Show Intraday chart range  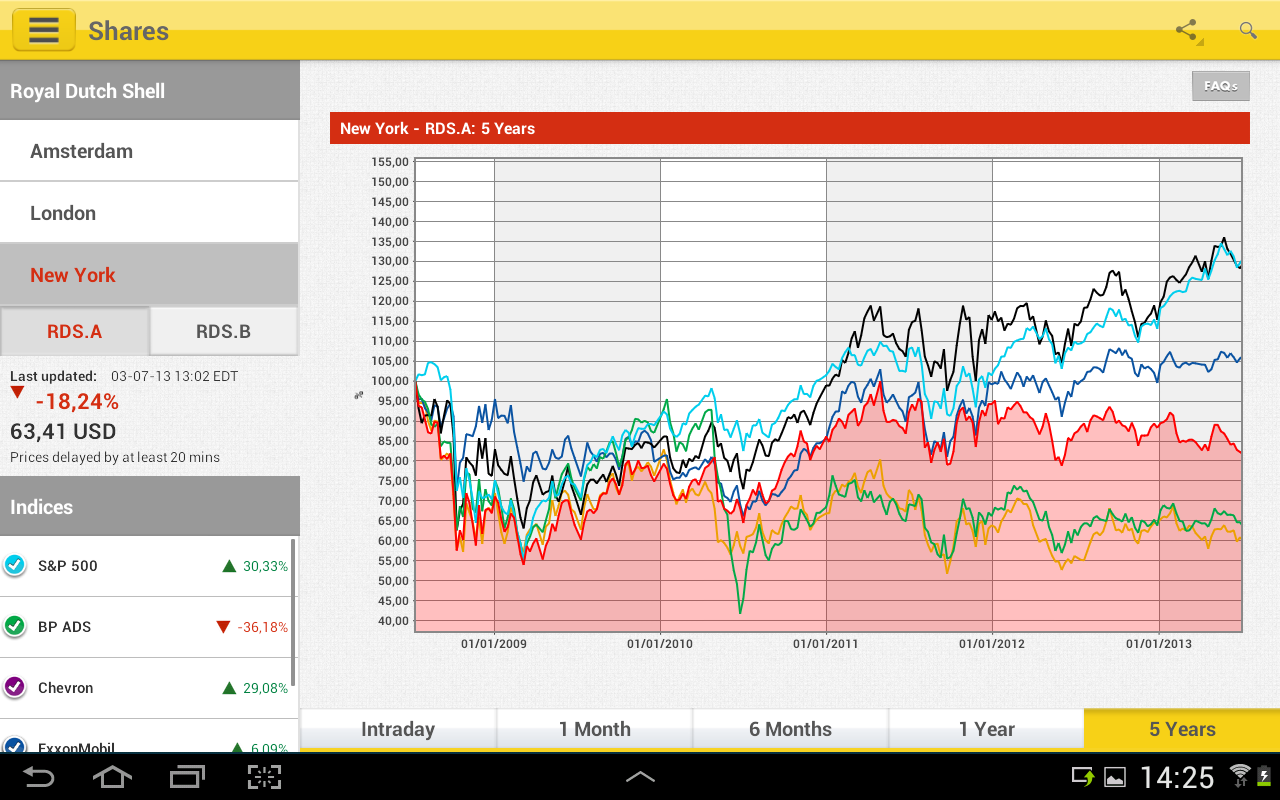click(x=398, y=729)
